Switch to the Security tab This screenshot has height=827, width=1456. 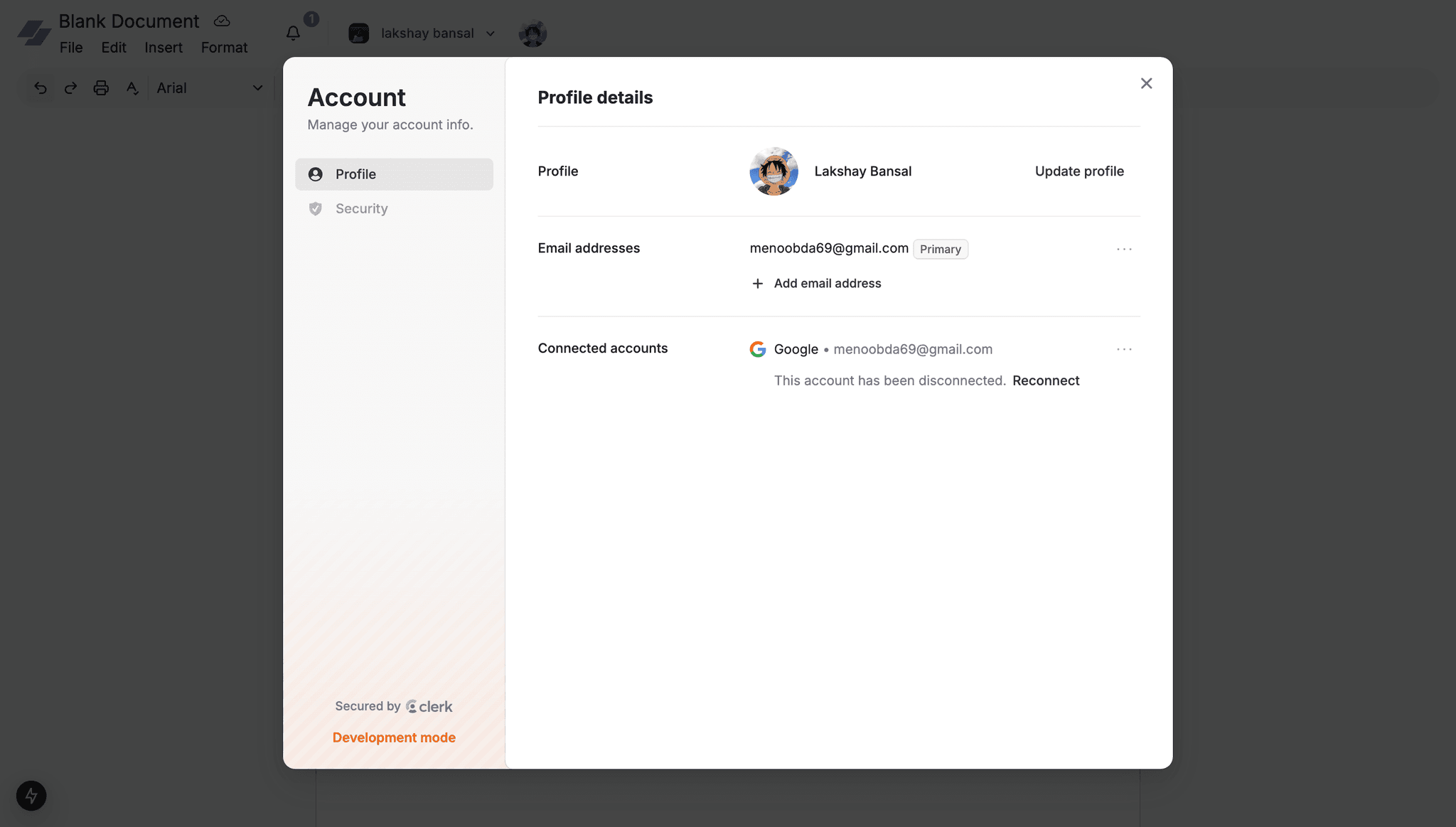[361, 208]
